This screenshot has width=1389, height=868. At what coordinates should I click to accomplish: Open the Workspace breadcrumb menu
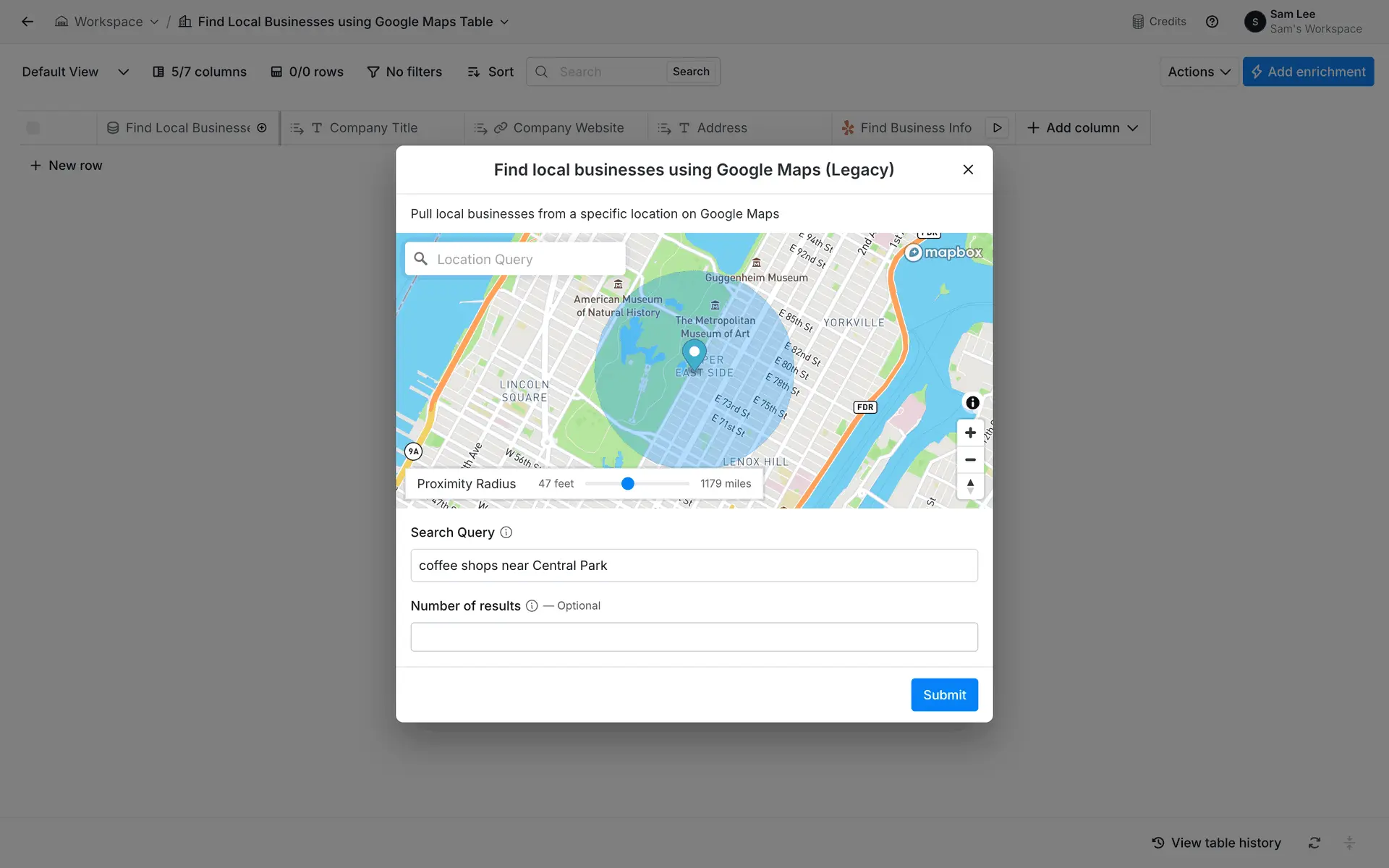coord(107,22)
